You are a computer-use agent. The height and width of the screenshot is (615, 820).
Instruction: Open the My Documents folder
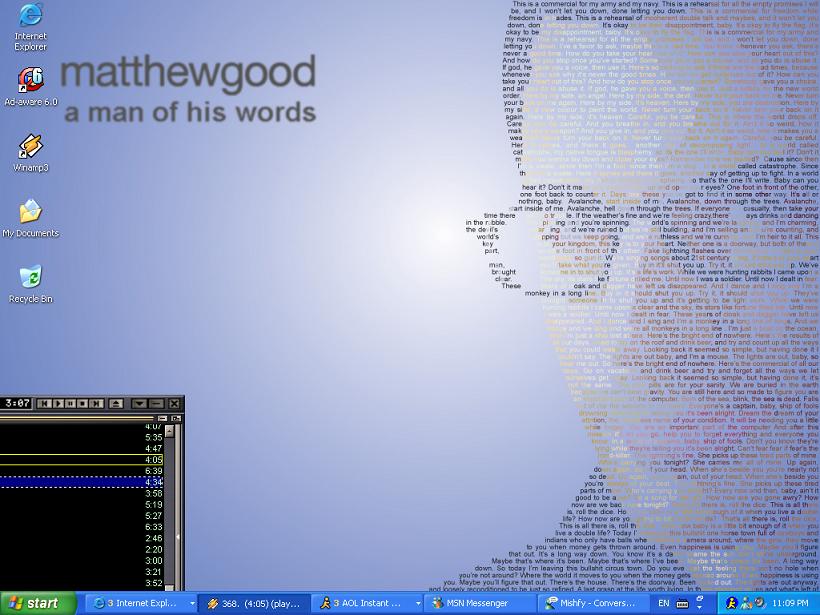coord(30,217)
